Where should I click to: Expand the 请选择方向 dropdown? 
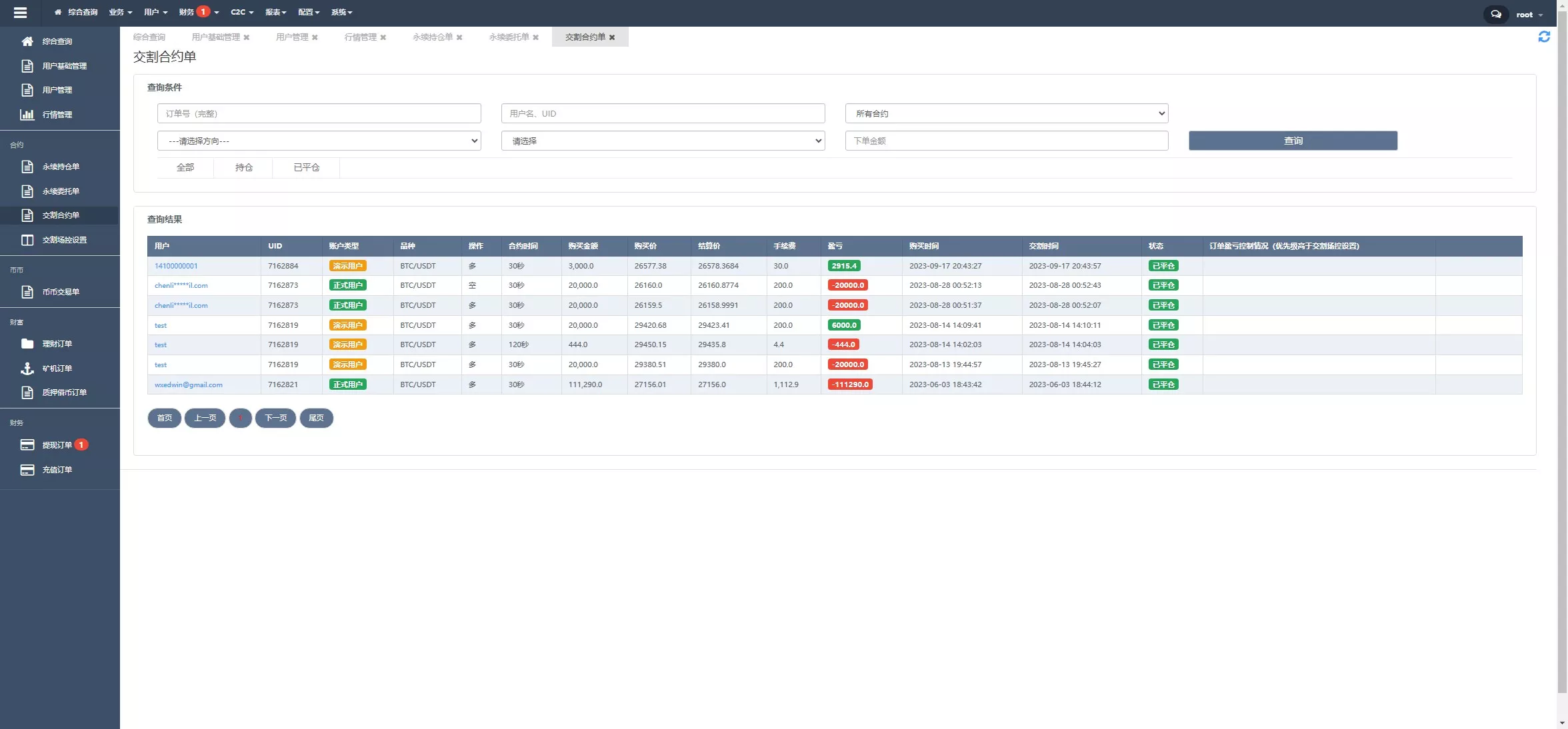pyautogui.click(x=319, y=141)
